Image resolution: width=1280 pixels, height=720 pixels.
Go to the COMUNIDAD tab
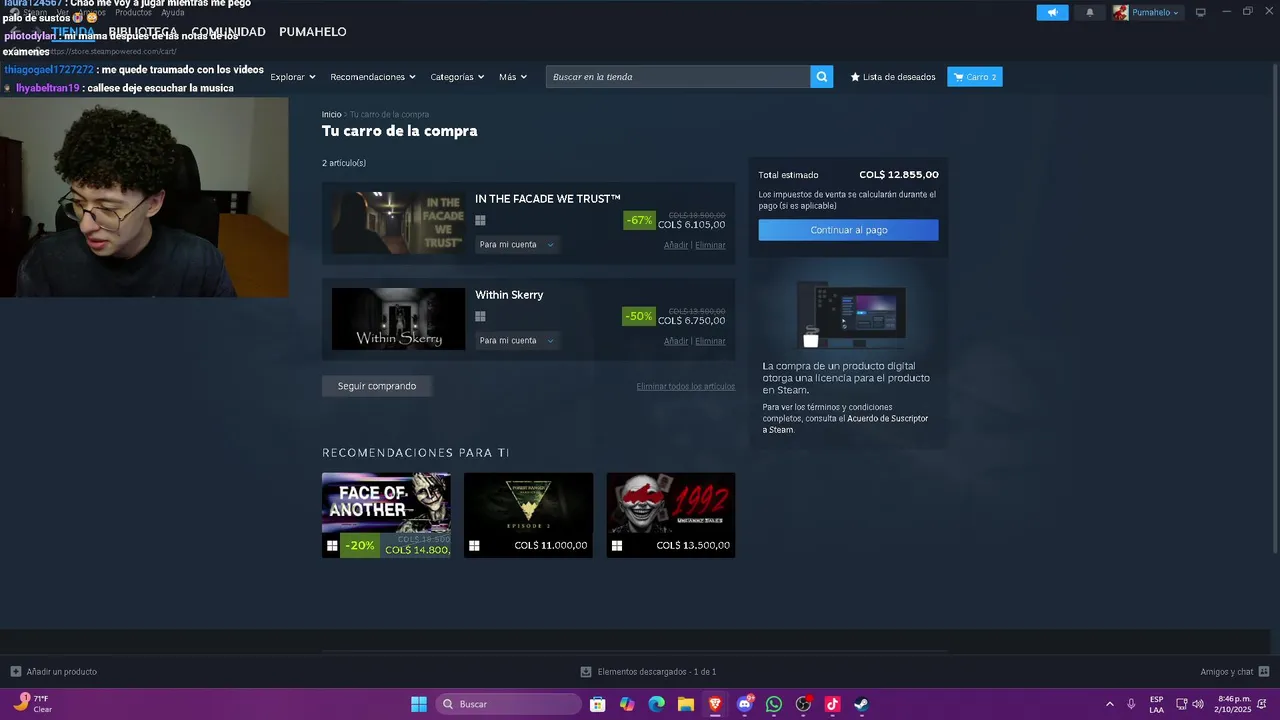(x=229, y=32)
